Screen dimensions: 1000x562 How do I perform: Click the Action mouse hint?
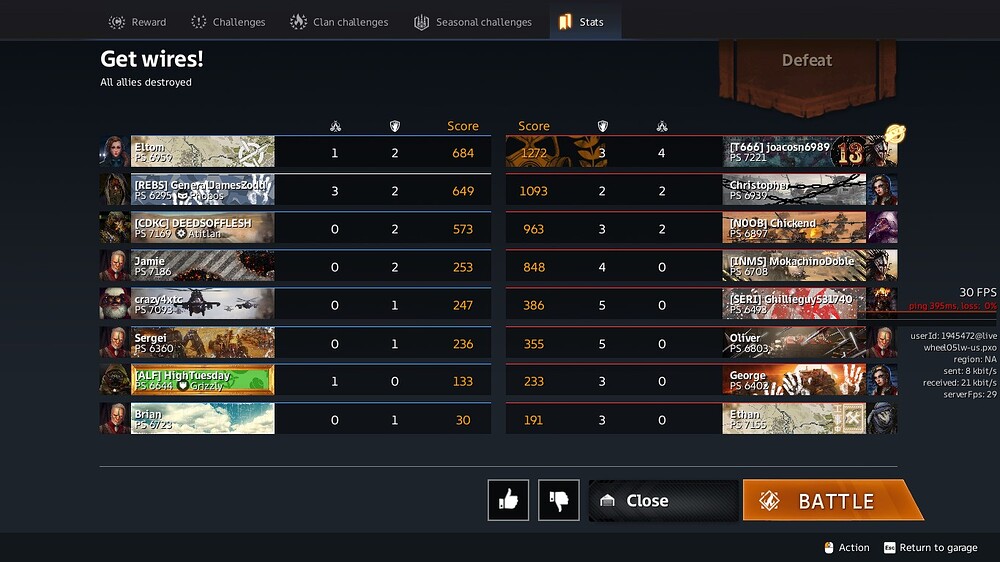847,547
